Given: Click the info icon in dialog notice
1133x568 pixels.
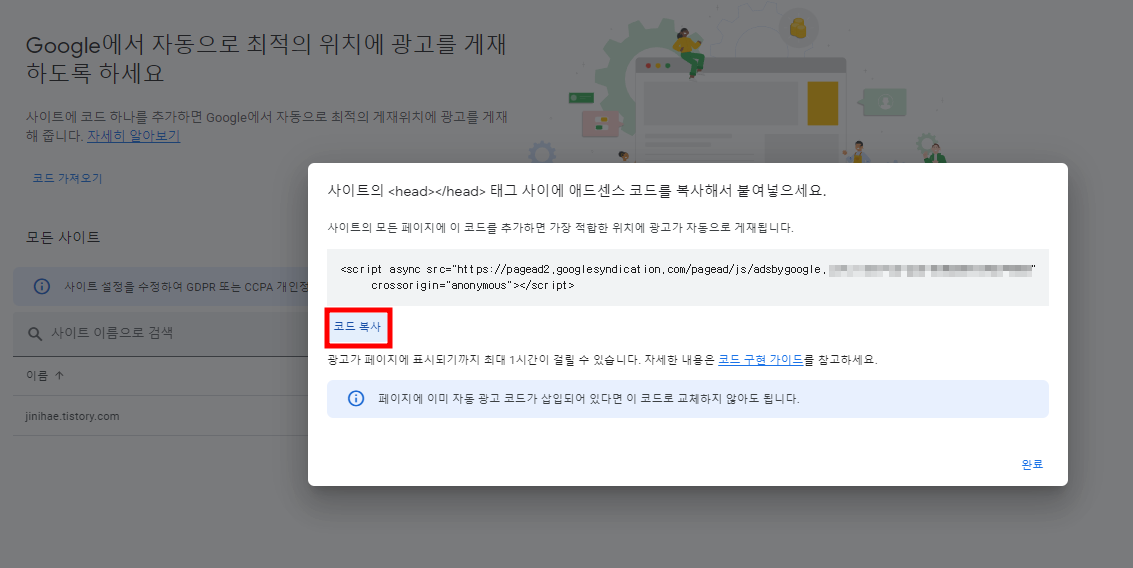Looking at the screenshot, I should (356, 398).
